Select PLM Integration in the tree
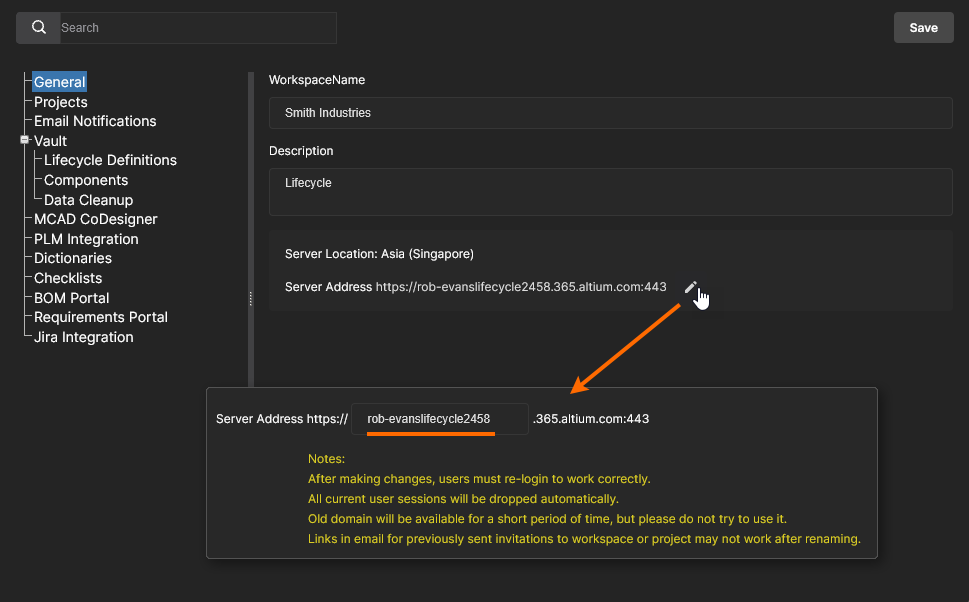The image size is (969, 602). click(x=86, y=239)
